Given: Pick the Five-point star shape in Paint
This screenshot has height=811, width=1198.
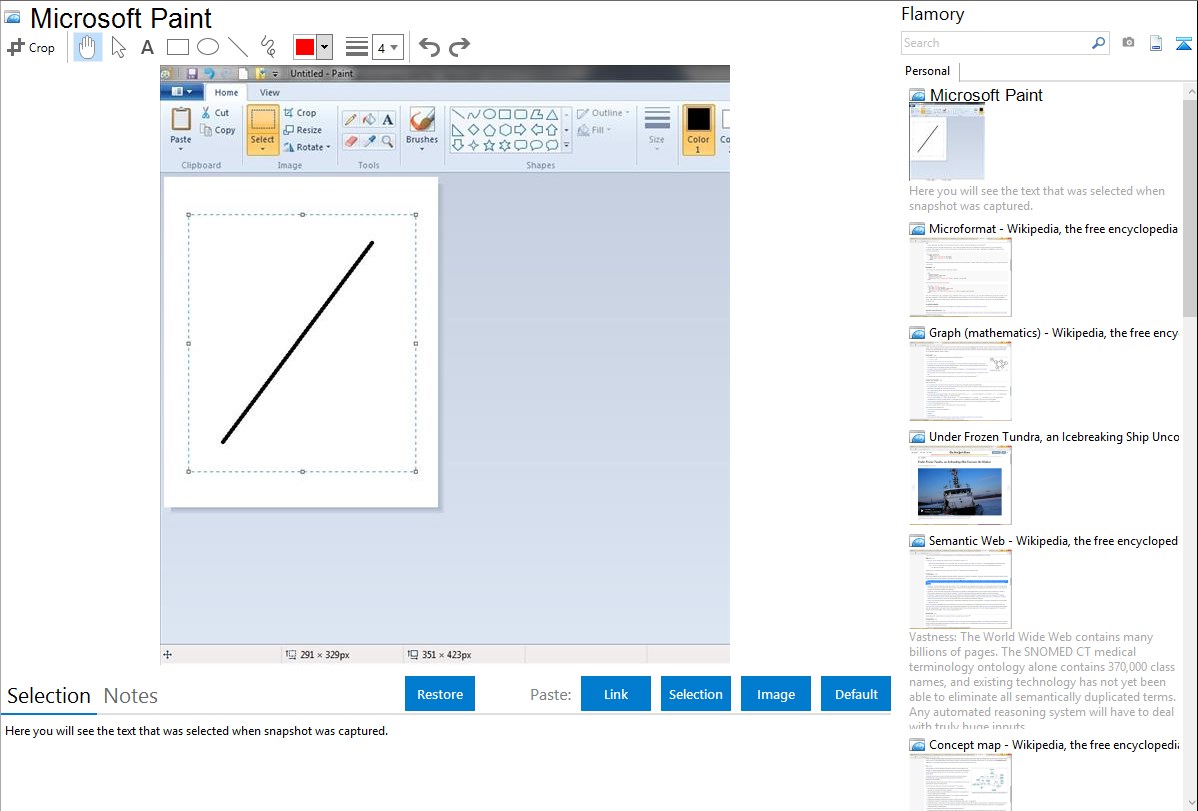Looking at the screenshot, I should pyautogui.click(x=489, y=144).
